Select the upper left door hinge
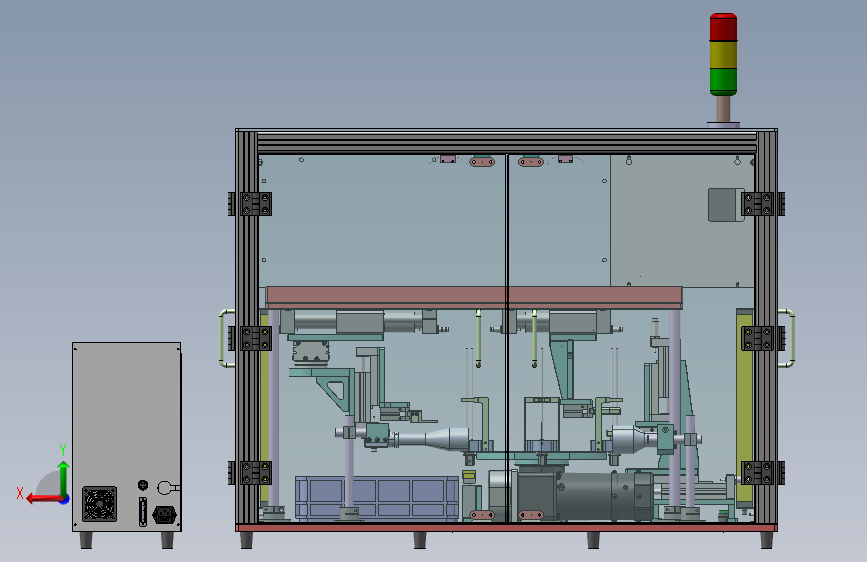This screenshot has width=867, height=562. [x=250, y=204]
